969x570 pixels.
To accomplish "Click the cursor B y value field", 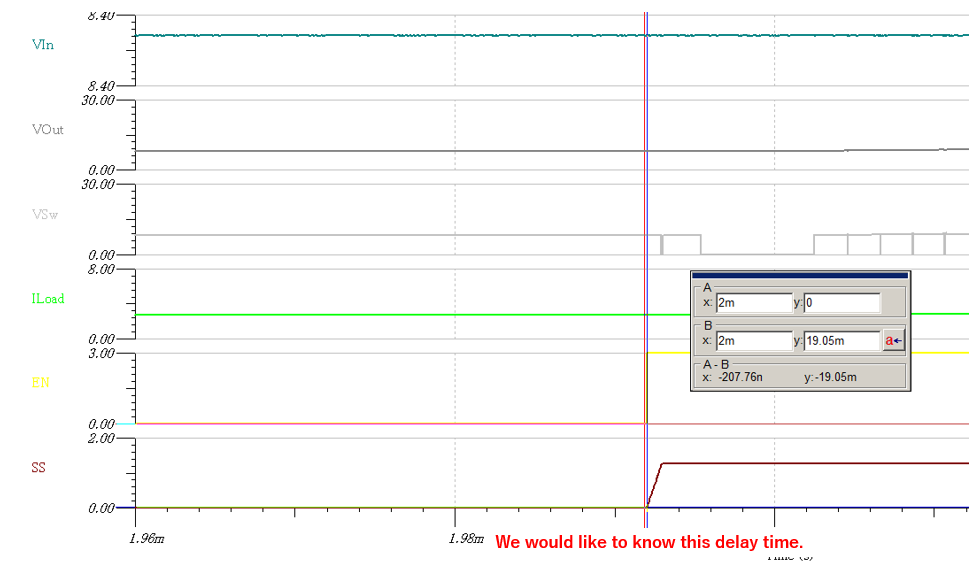I will point(842,341).
